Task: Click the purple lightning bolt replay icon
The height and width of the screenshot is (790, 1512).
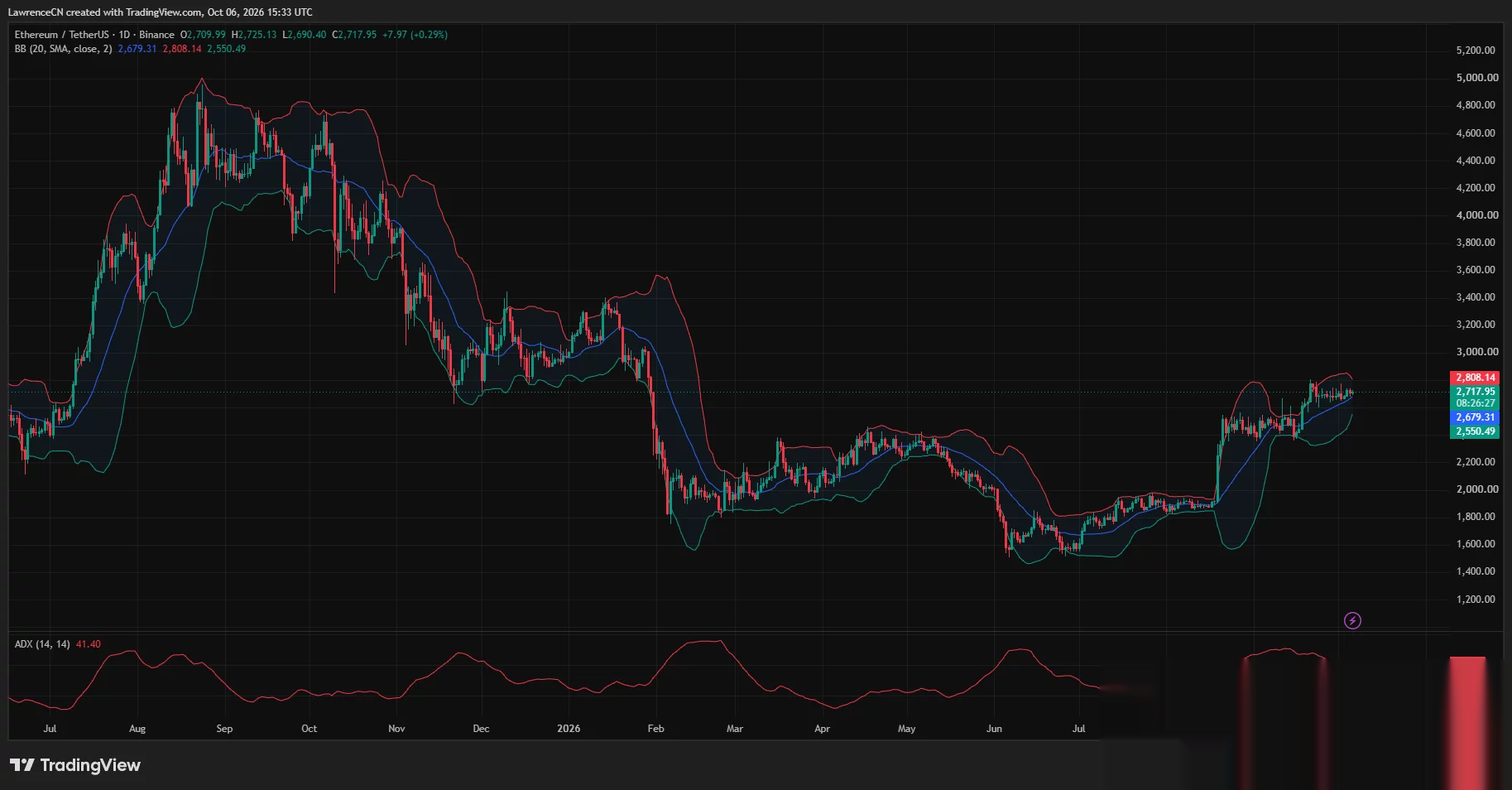Action: [x=1352, y=620]
